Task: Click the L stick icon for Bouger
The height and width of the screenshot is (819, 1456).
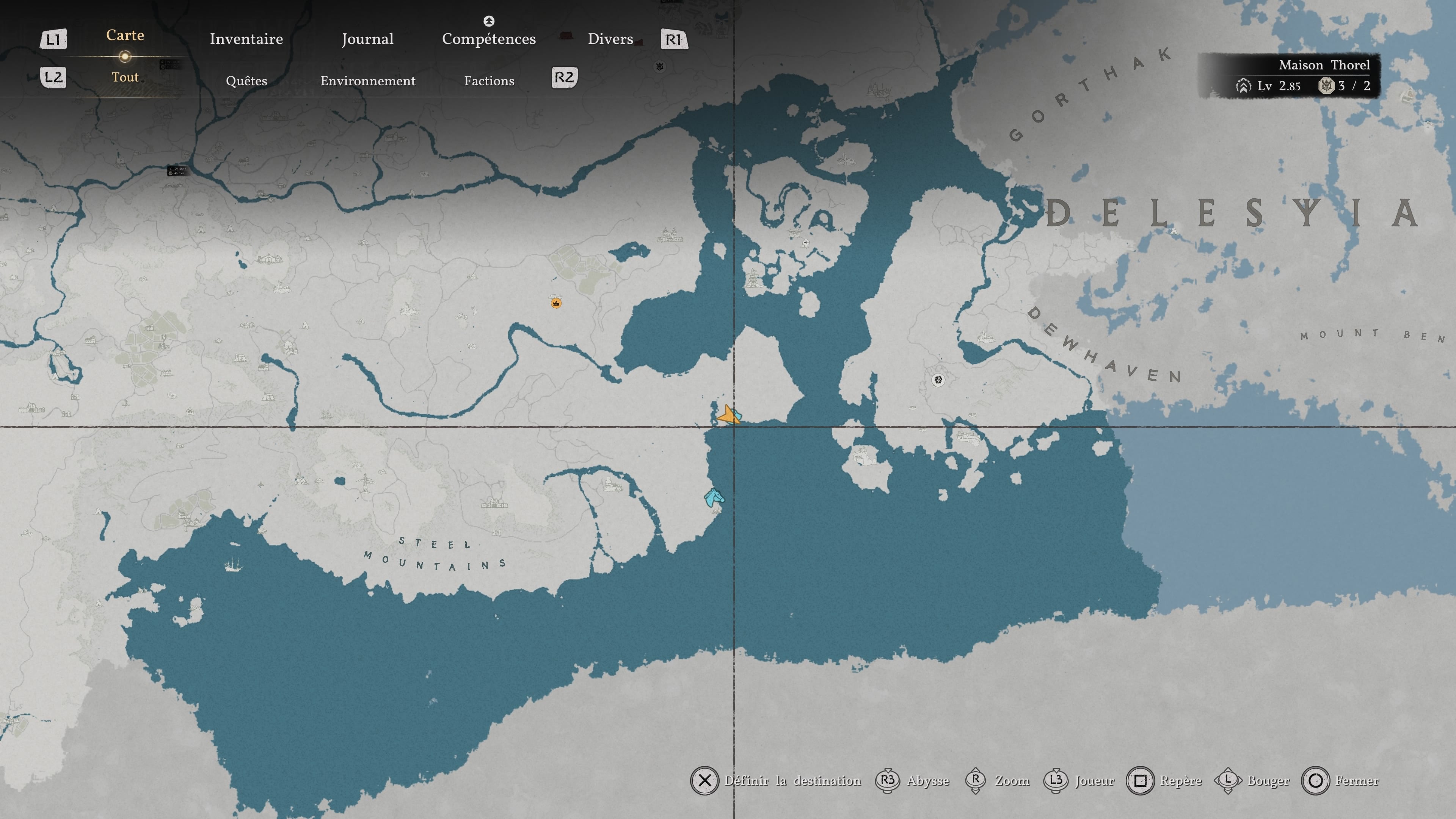Action: pyautogui.click(x=1228, y=781)
